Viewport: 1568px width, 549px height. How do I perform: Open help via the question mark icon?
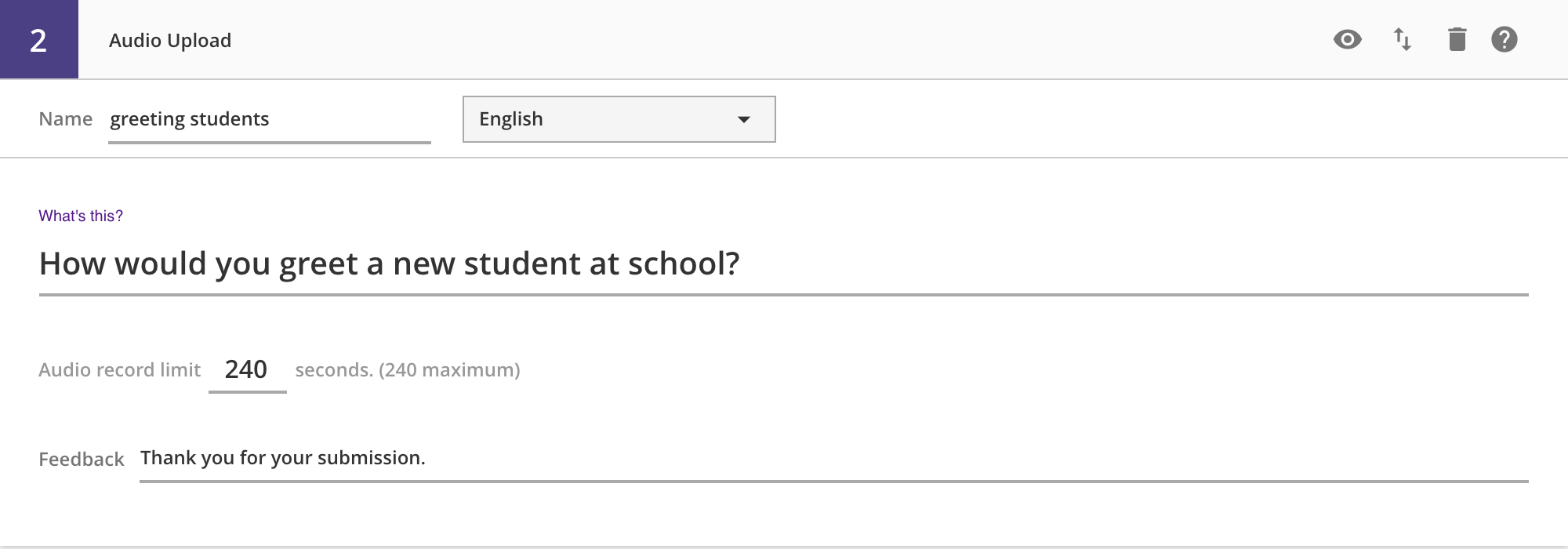click(x=1504, y=39)
